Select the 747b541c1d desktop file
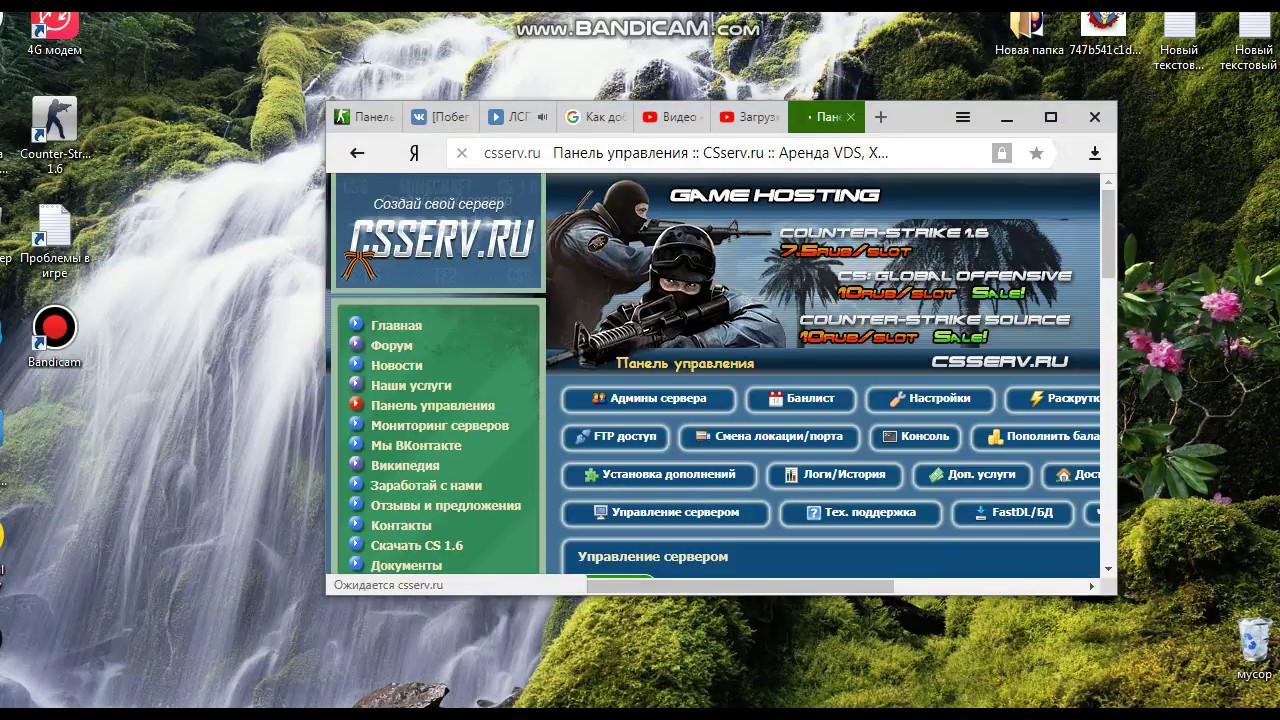The image size is (1280, 720). [x=1104, y=33]
